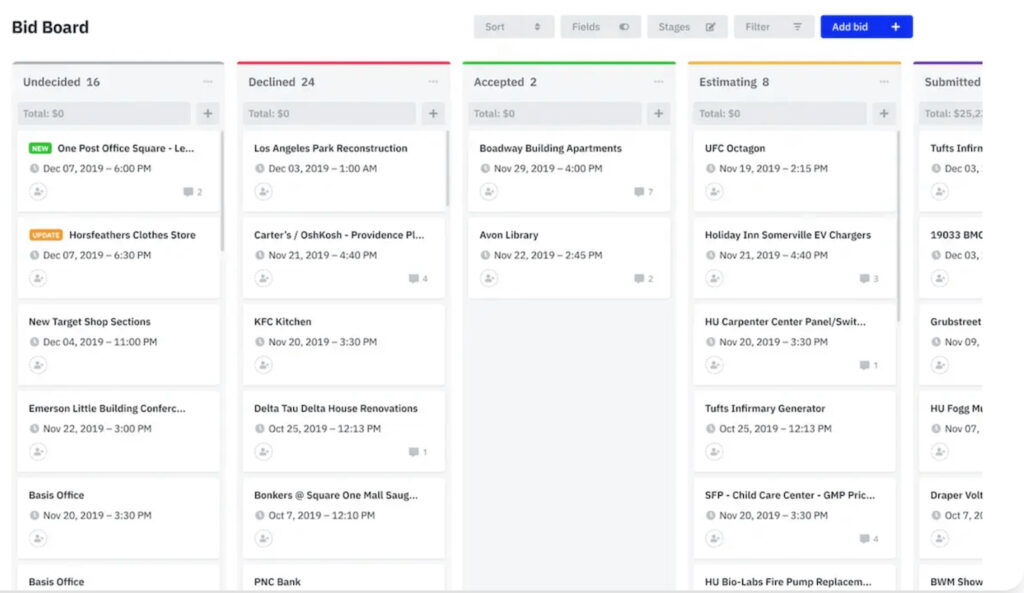Assign a user on KFC Kitchen card
The image size is (1024, 593).
[263, 365]
